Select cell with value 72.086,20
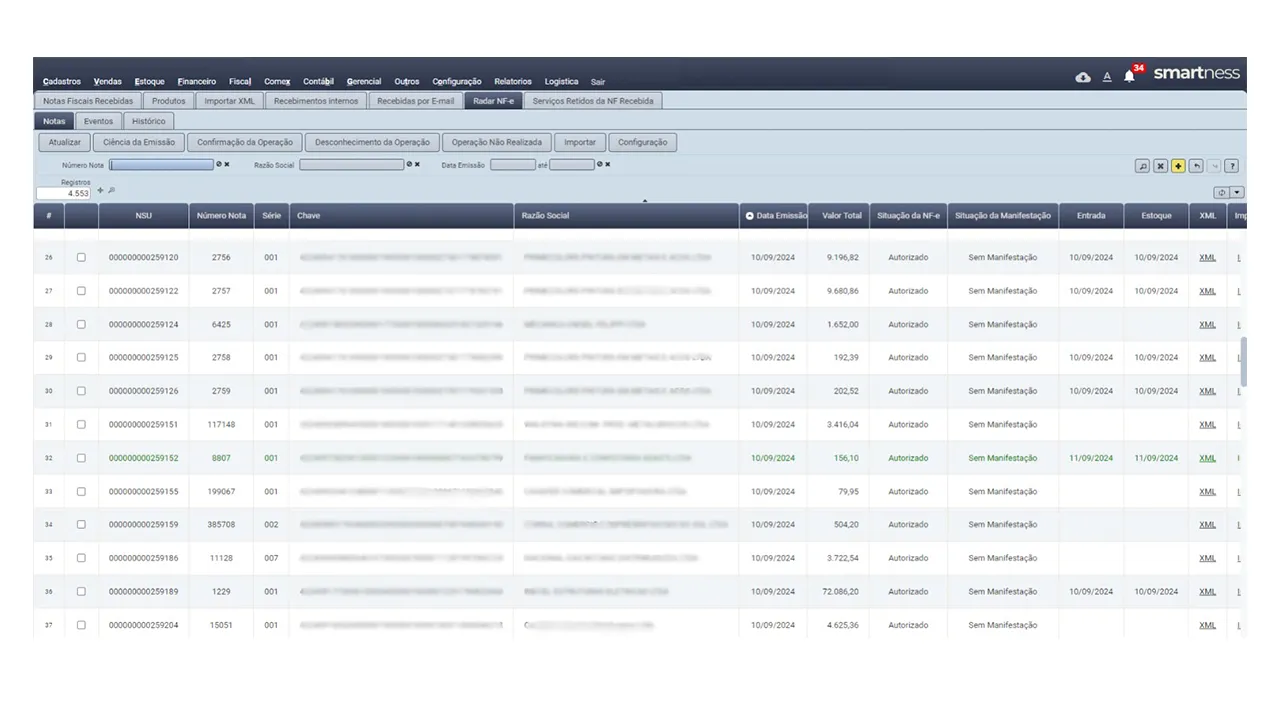 coord(840,592)
